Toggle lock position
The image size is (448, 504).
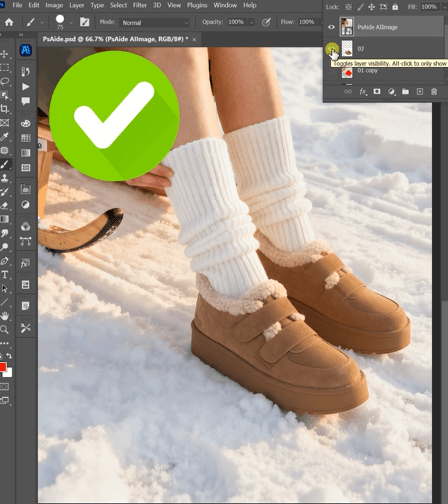371,7
